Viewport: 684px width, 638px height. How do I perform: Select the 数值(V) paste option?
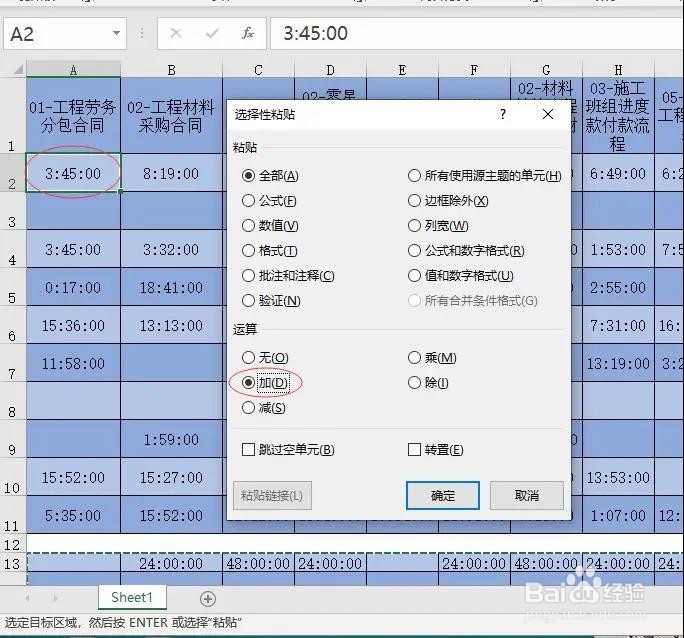pos(270,225)
